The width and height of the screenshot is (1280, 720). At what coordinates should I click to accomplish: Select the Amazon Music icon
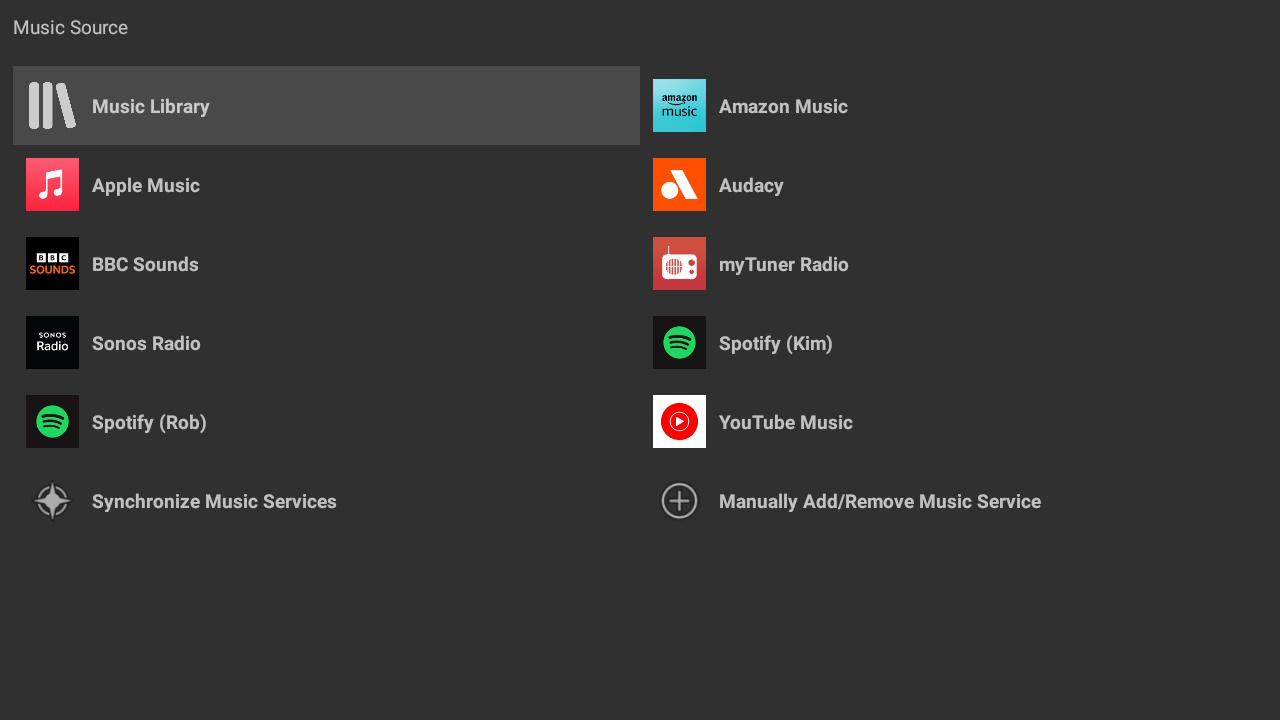pyautogui.click(x=679, y=105)
